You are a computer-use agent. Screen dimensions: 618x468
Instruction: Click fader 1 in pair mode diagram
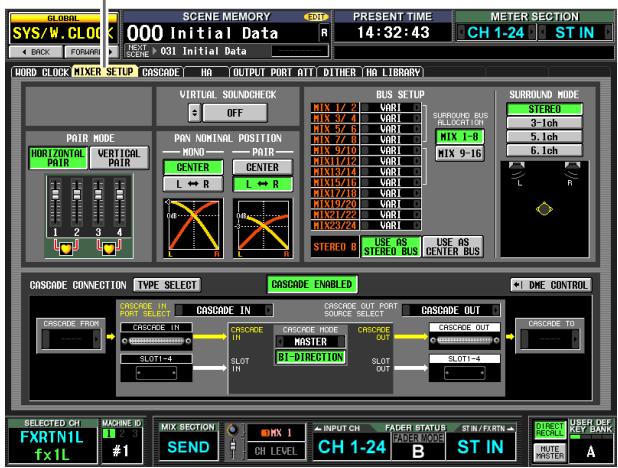[x=55, y=203]
